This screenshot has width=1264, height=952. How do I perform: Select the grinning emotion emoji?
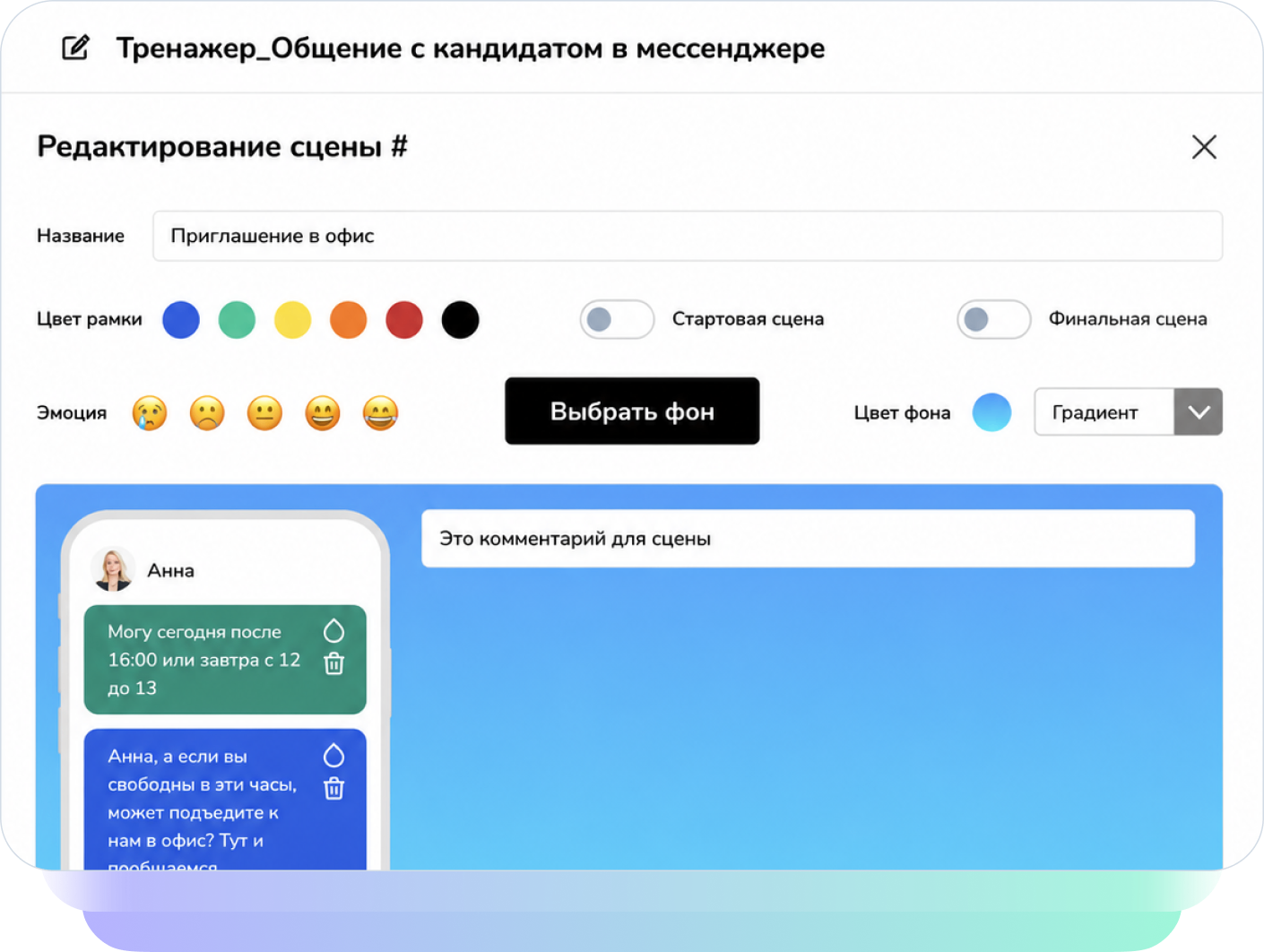pos(323,413)
